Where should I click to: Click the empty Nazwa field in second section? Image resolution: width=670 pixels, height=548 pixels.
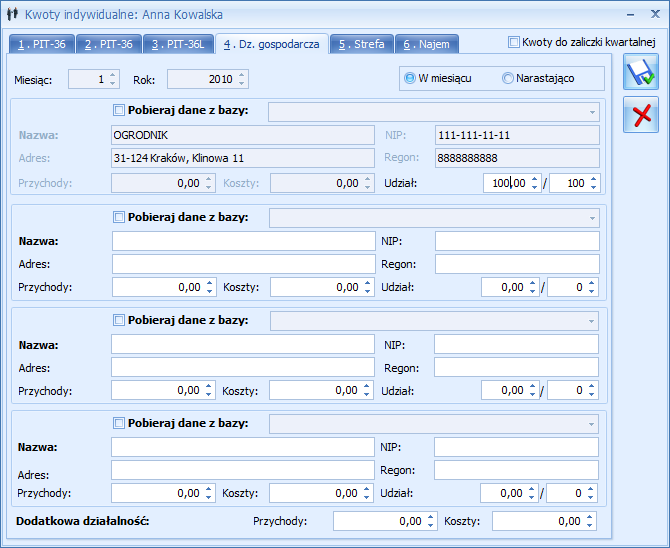[244, 241]
